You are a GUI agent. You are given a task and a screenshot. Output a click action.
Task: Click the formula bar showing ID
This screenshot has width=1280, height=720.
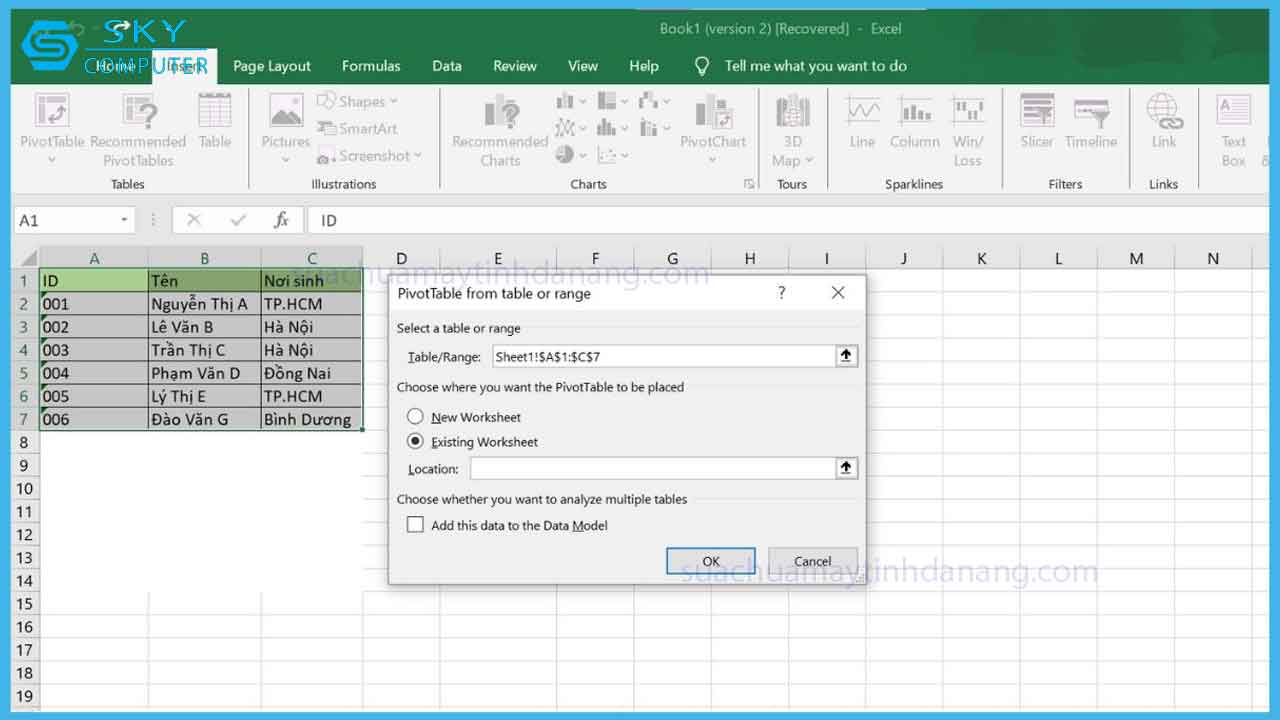(790, 220)
